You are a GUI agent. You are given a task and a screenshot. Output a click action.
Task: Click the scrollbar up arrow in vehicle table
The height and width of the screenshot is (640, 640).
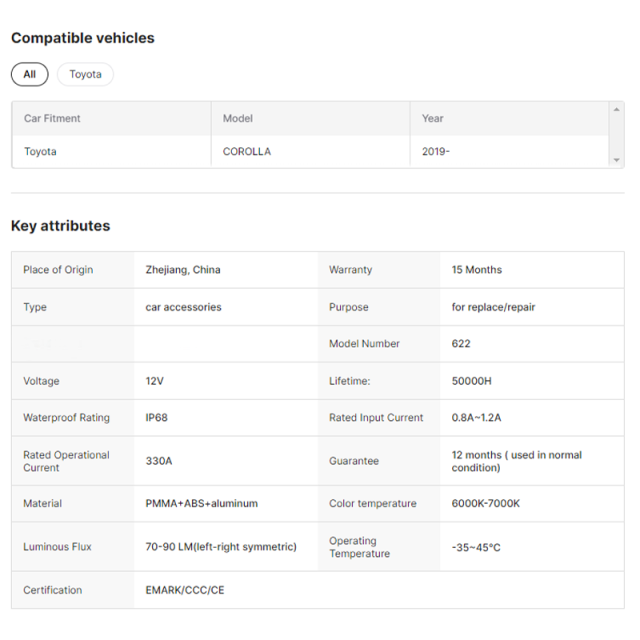[616, 107]
